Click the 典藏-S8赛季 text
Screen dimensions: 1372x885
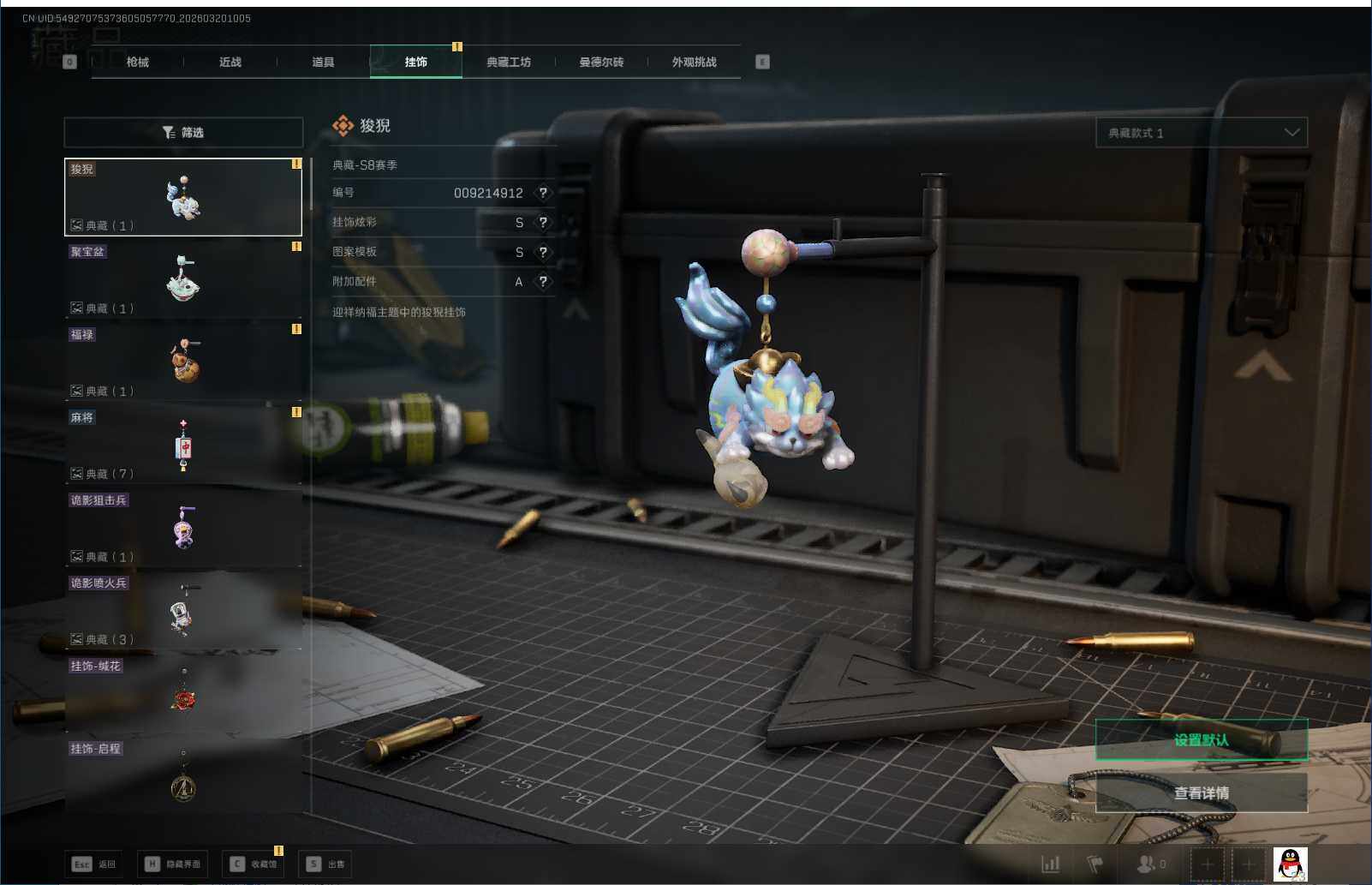point(365,164)
